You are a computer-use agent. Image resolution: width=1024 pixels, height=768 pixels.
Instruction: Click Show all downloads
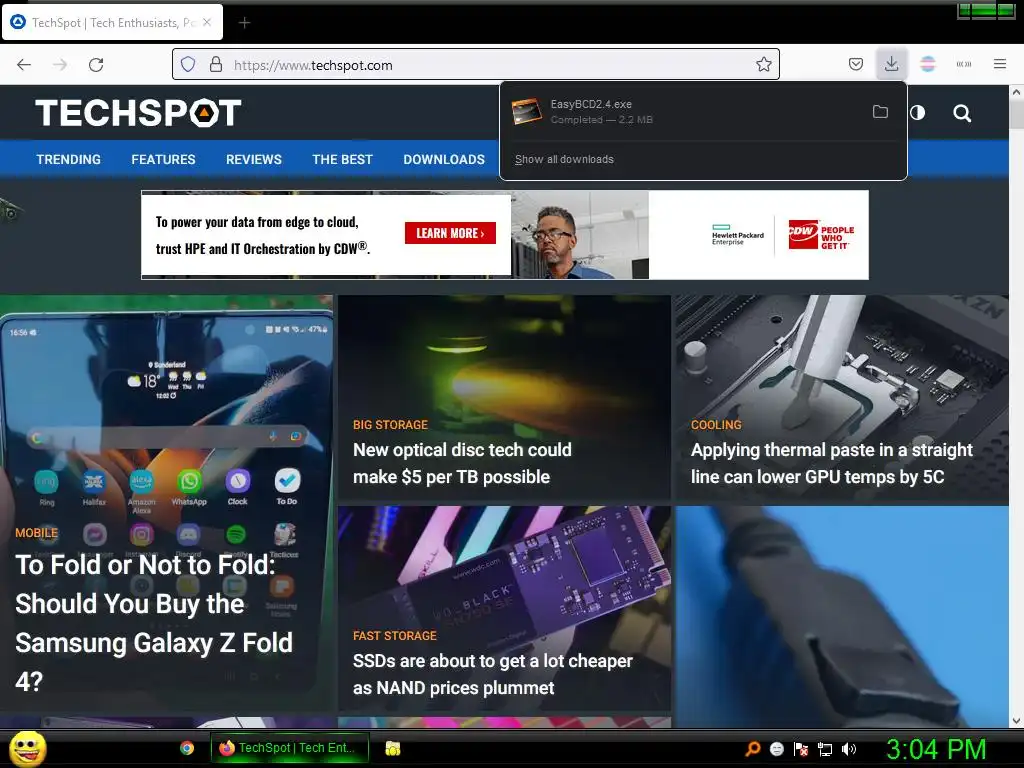564,159
